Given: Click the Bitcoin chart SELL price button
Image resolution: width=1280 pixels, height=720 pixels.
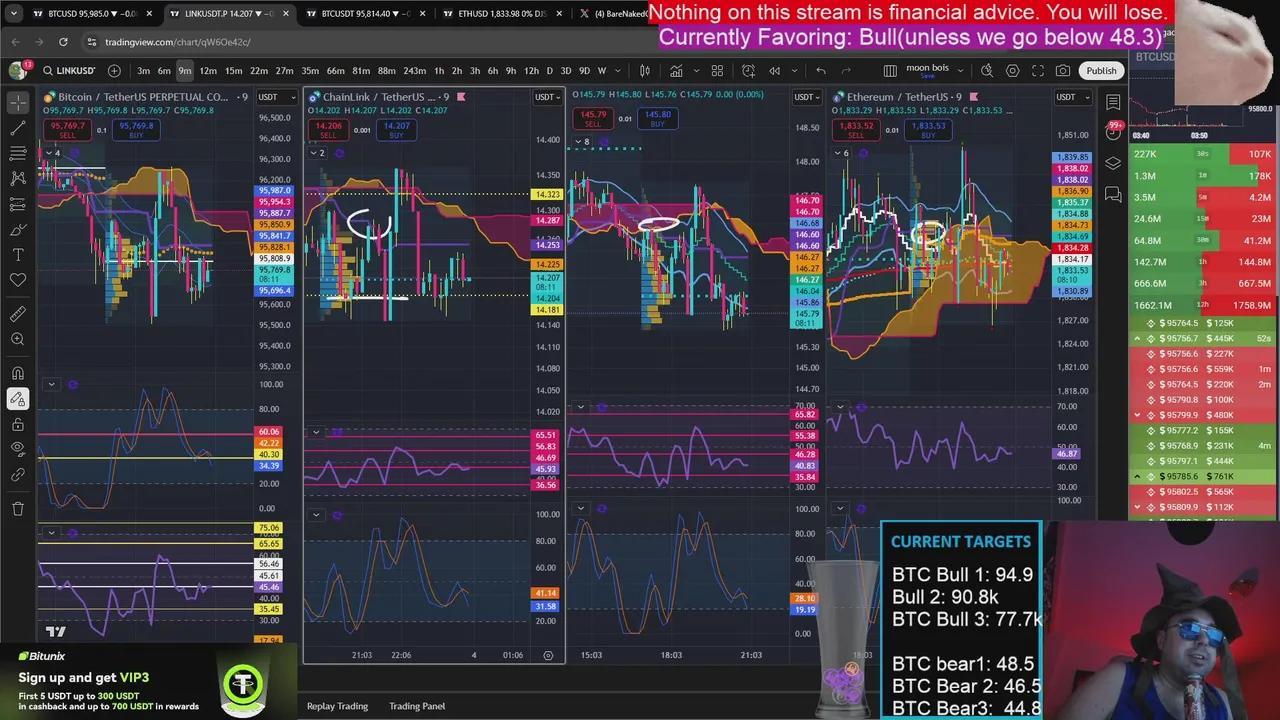Looking at the screenshot, I should (68, 130).
